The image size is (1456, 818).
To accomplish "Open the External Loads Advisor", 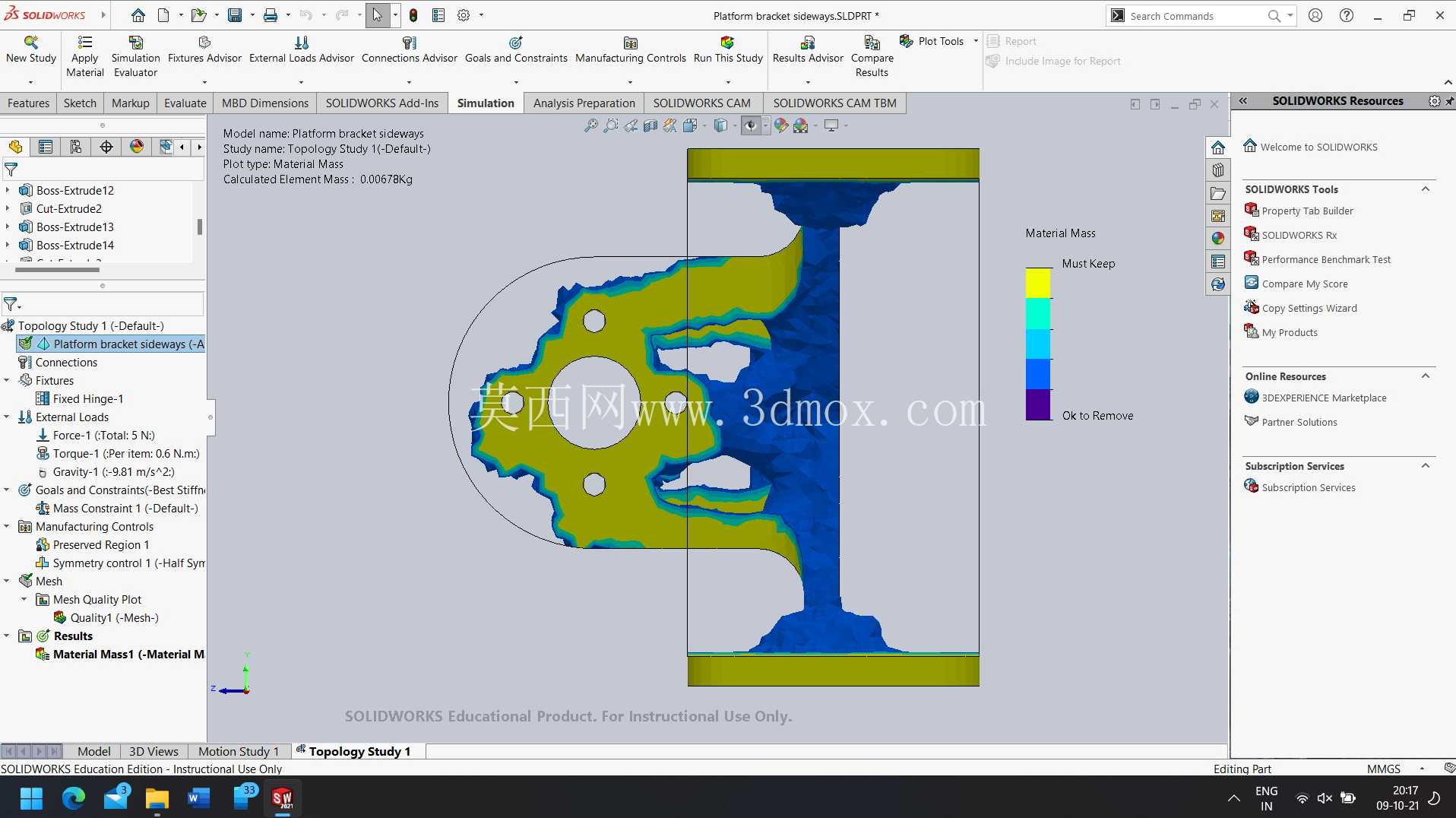I will [x=302, y=43].
